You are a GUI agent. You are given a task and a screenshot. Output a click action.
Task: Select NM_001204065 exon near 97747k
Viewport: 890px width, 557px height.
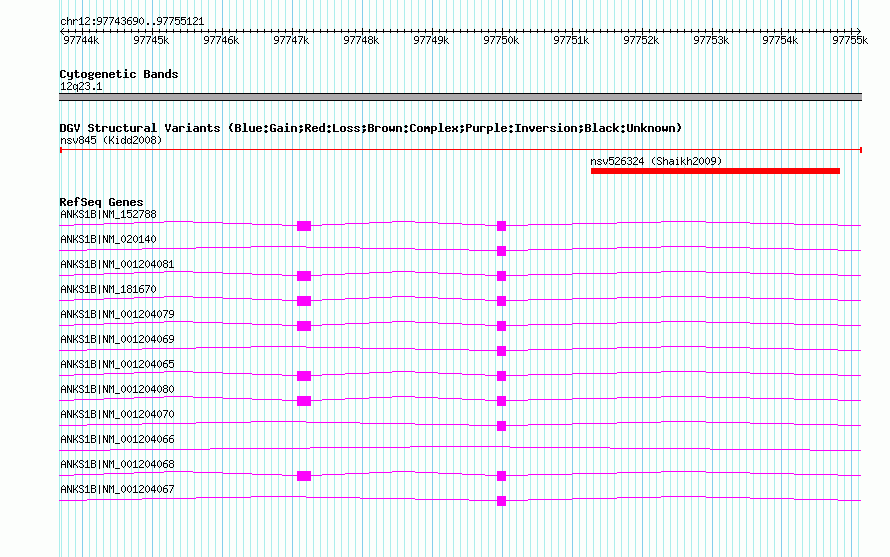tap(304, 376)
